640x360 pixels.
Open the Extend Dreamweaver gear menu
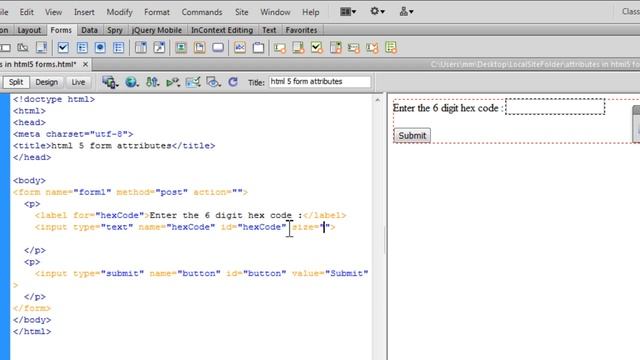[377, 11]
